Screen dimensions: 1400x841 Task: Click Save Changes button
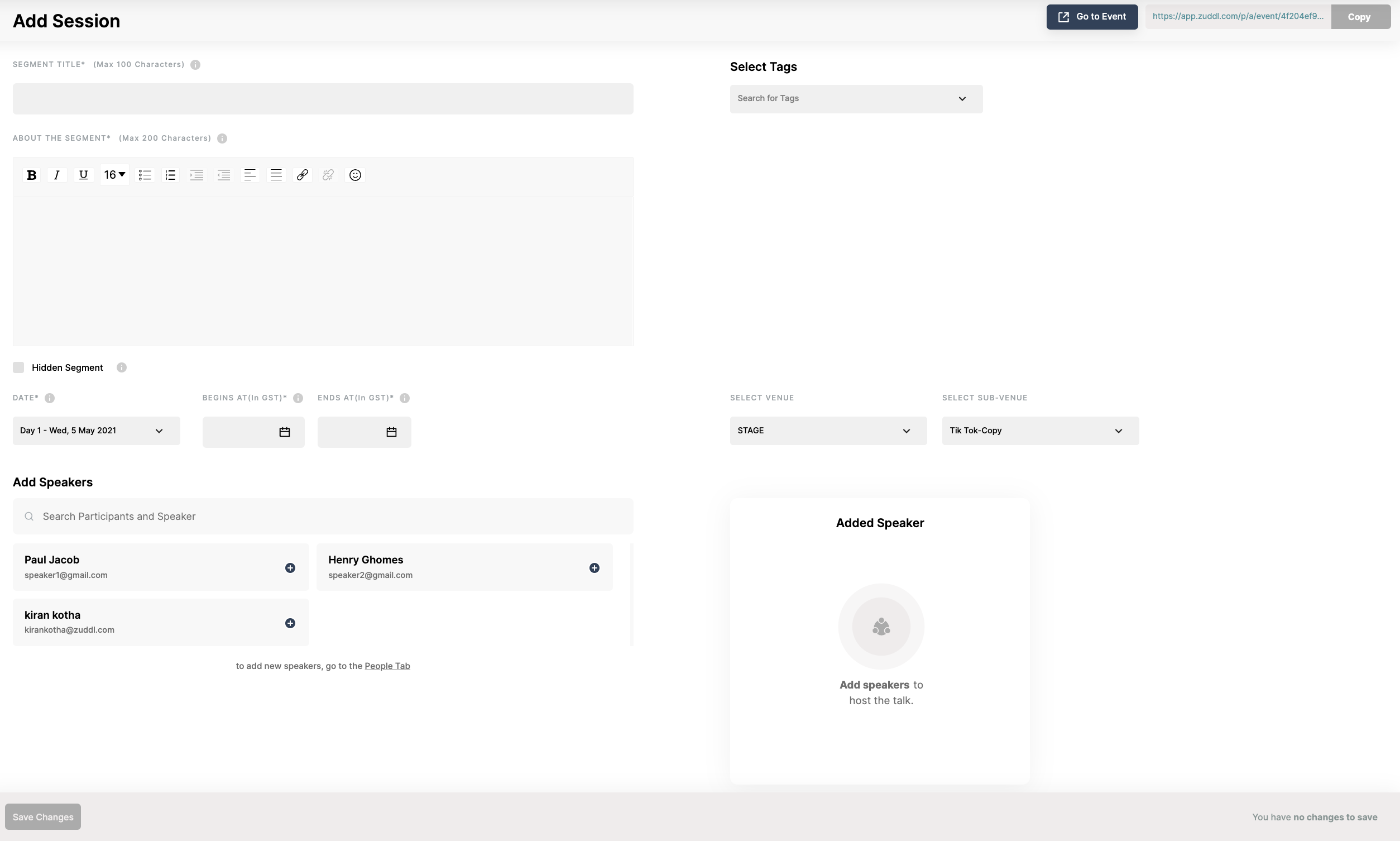coord(43,817)
